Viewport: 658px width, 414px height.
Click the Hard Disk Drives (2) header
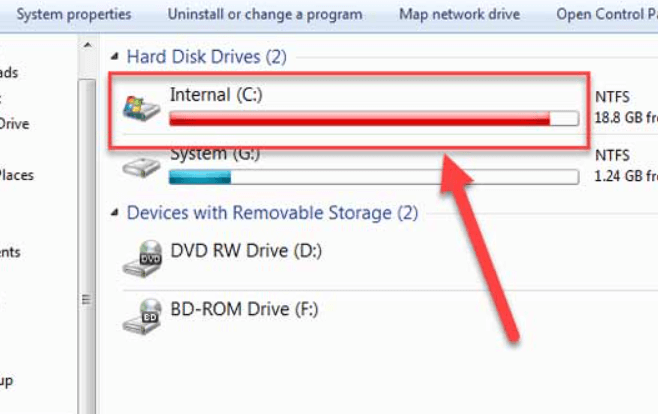pyautogui.click(x=206, y=57)
